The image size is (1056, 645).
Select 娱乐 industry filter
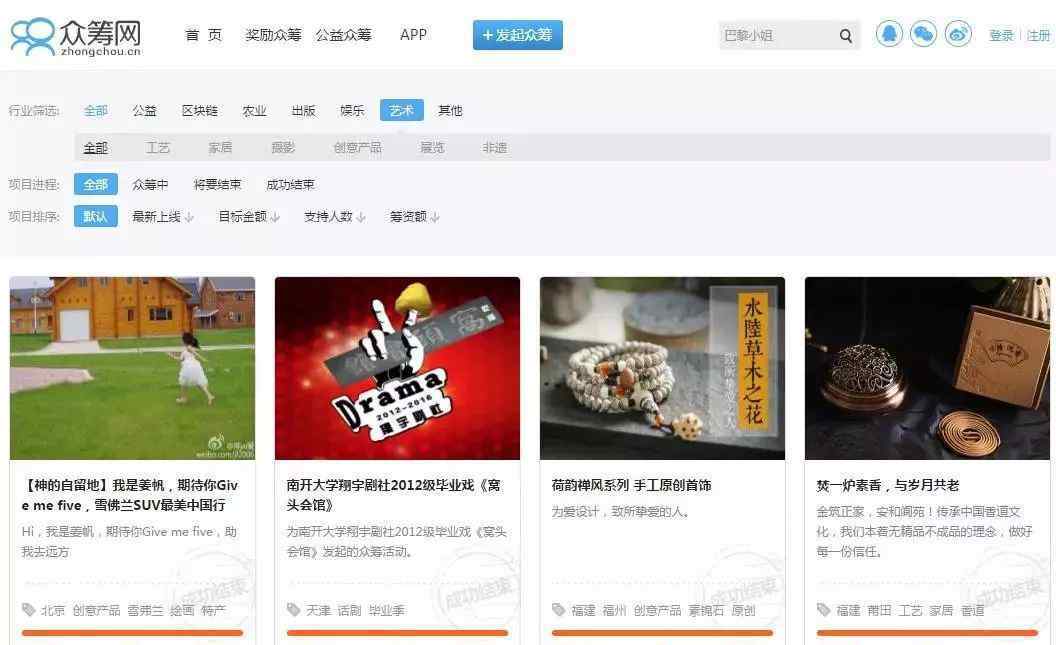pos(352,110)
